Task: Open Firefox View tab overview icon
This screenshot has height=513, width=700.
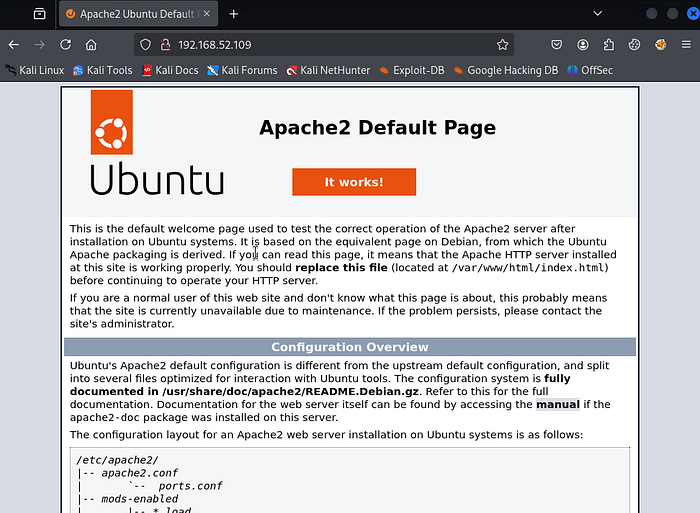Action: (x=40, y=14)
